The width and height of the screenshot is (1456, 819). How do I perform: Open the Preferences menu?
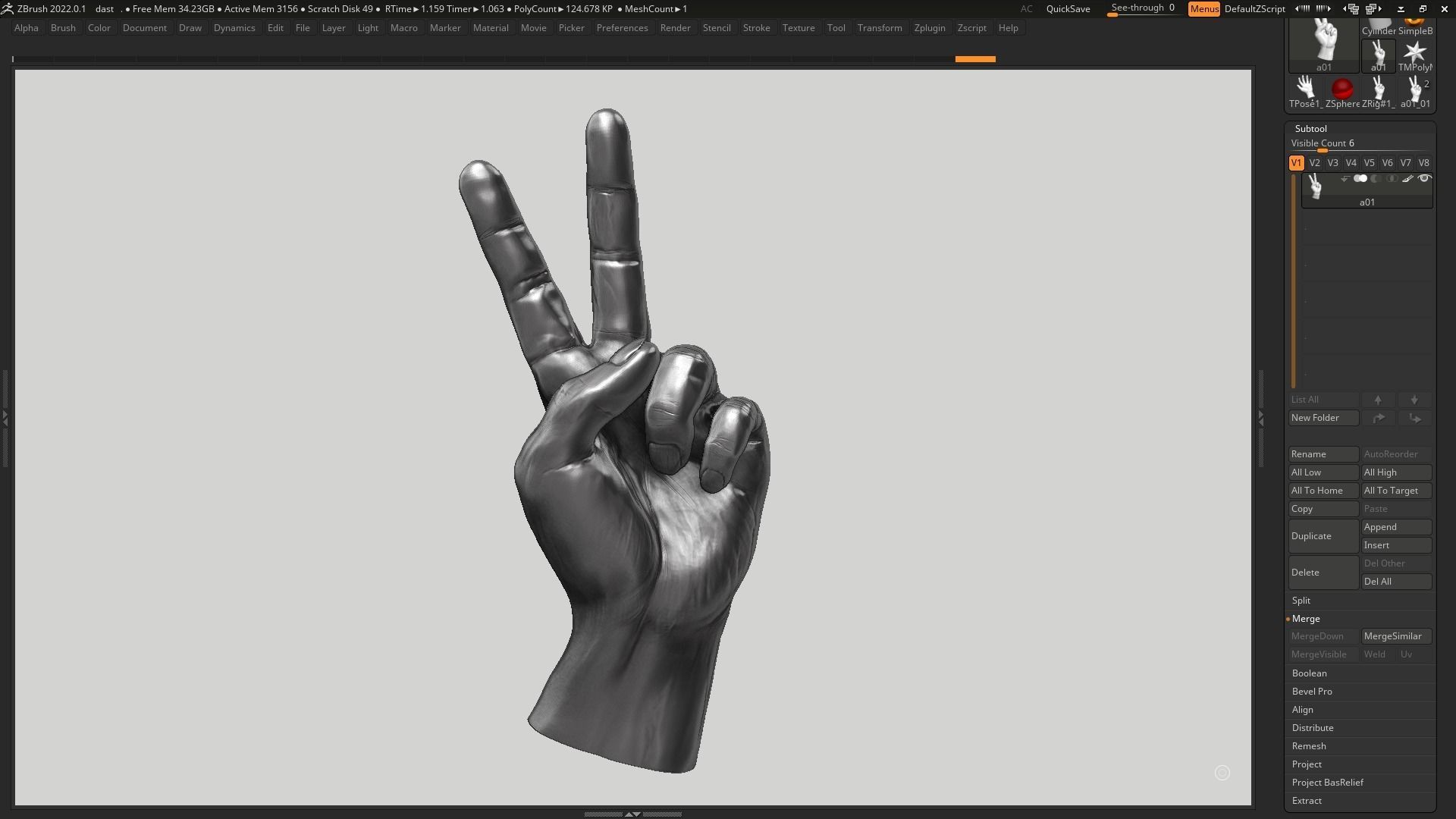(622, 28)
